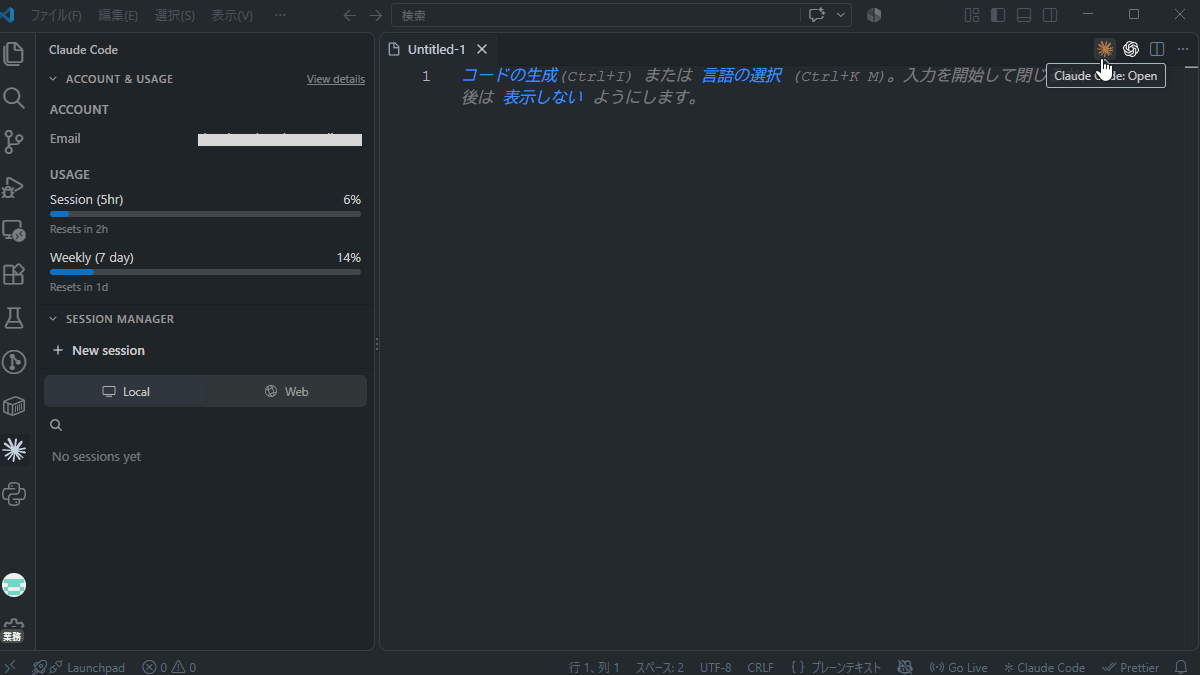Click 行 1、列 1 cursor position
Viewport: 1200px width, 675px height.
(594, 667)
